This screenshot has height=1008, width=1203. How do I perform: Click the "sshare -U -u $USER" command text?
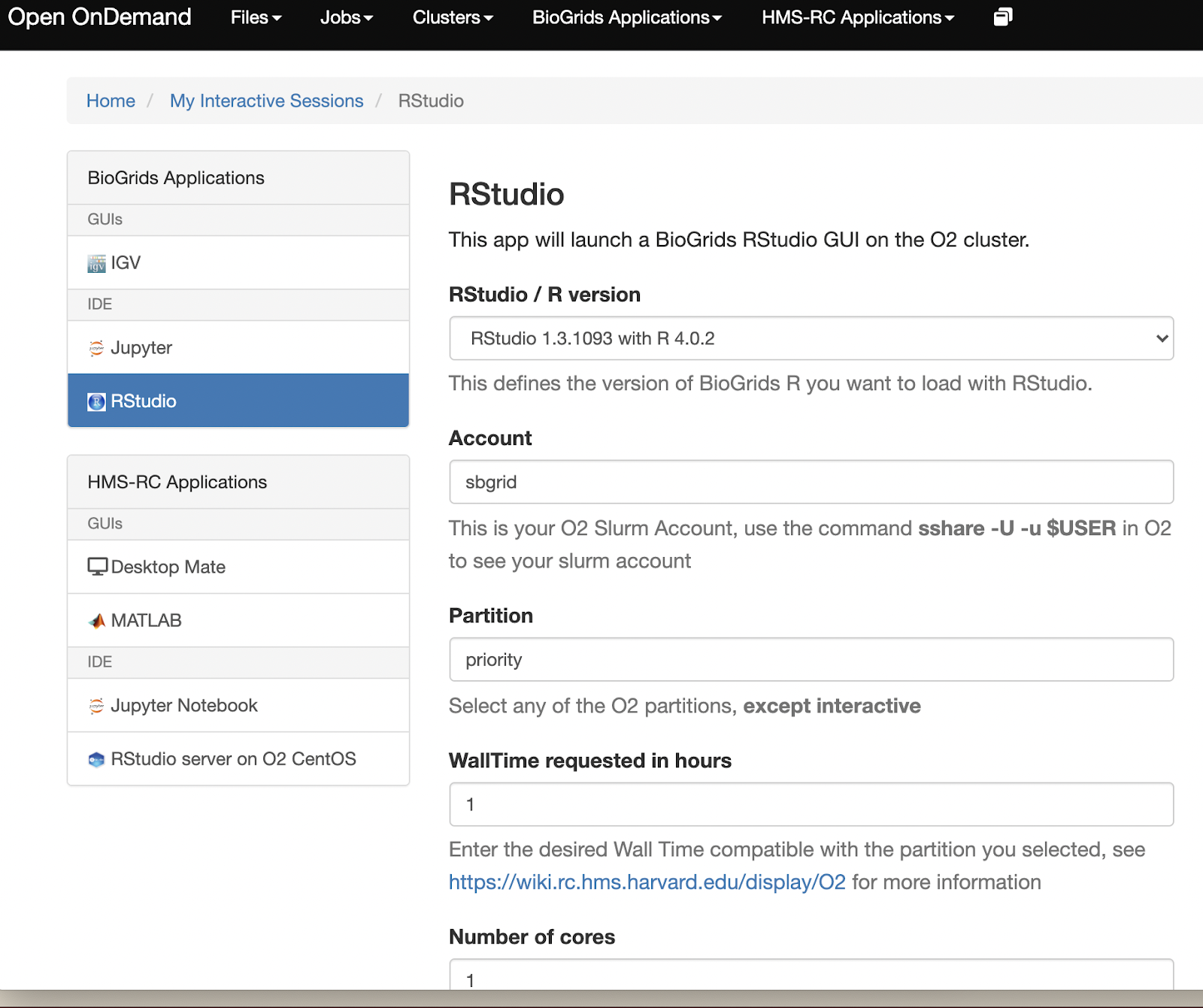click(x=1017, y=528)
